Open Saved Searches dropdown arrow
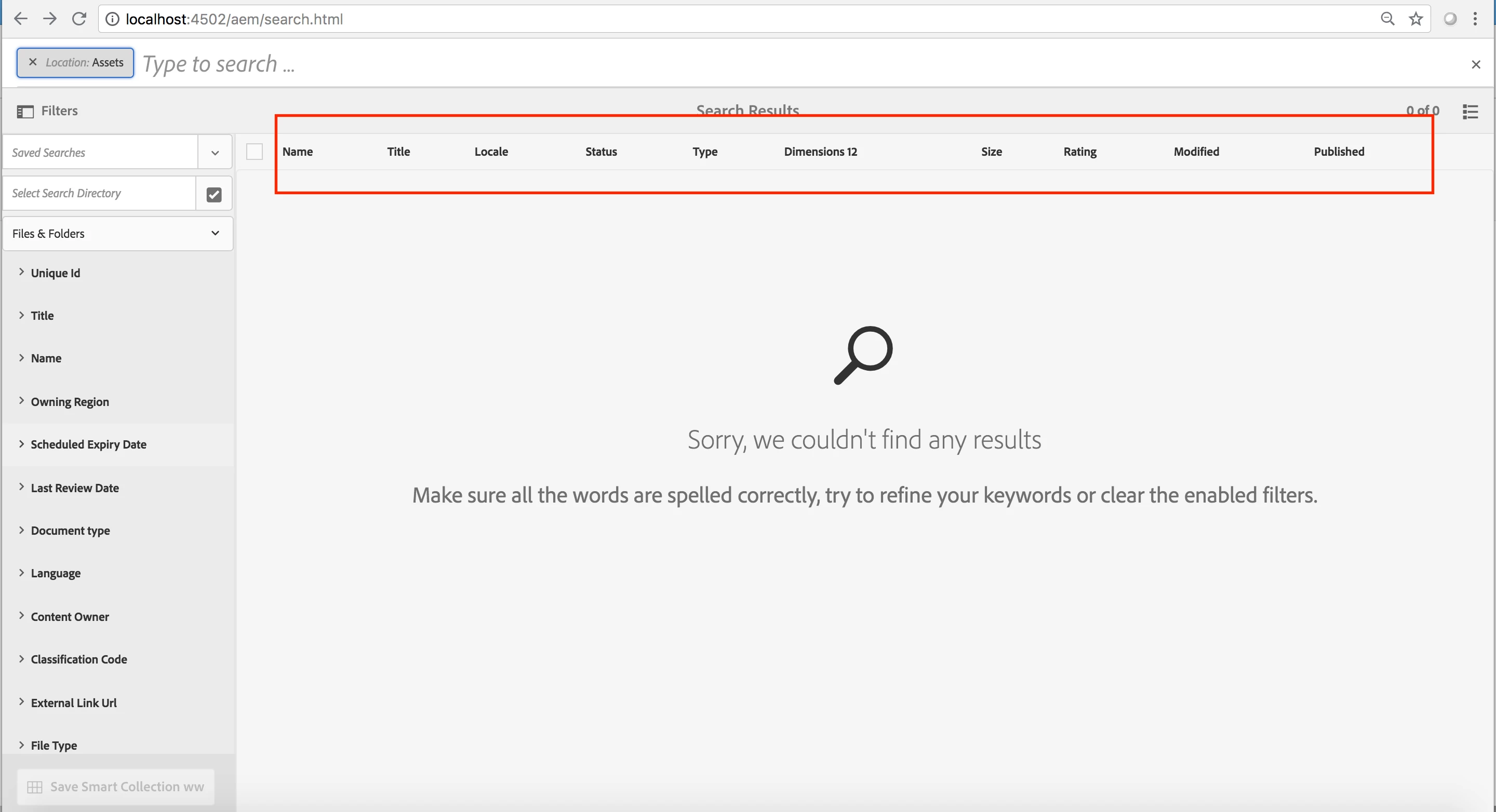 (x=215, y=153)
